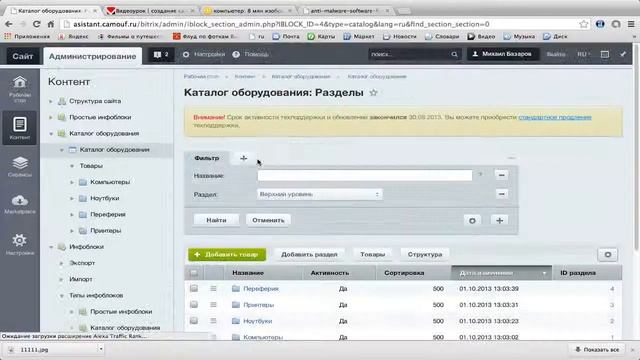Check the Периферия row checkbox
Viewport: 640px width, 360px height.
(194, 289)
